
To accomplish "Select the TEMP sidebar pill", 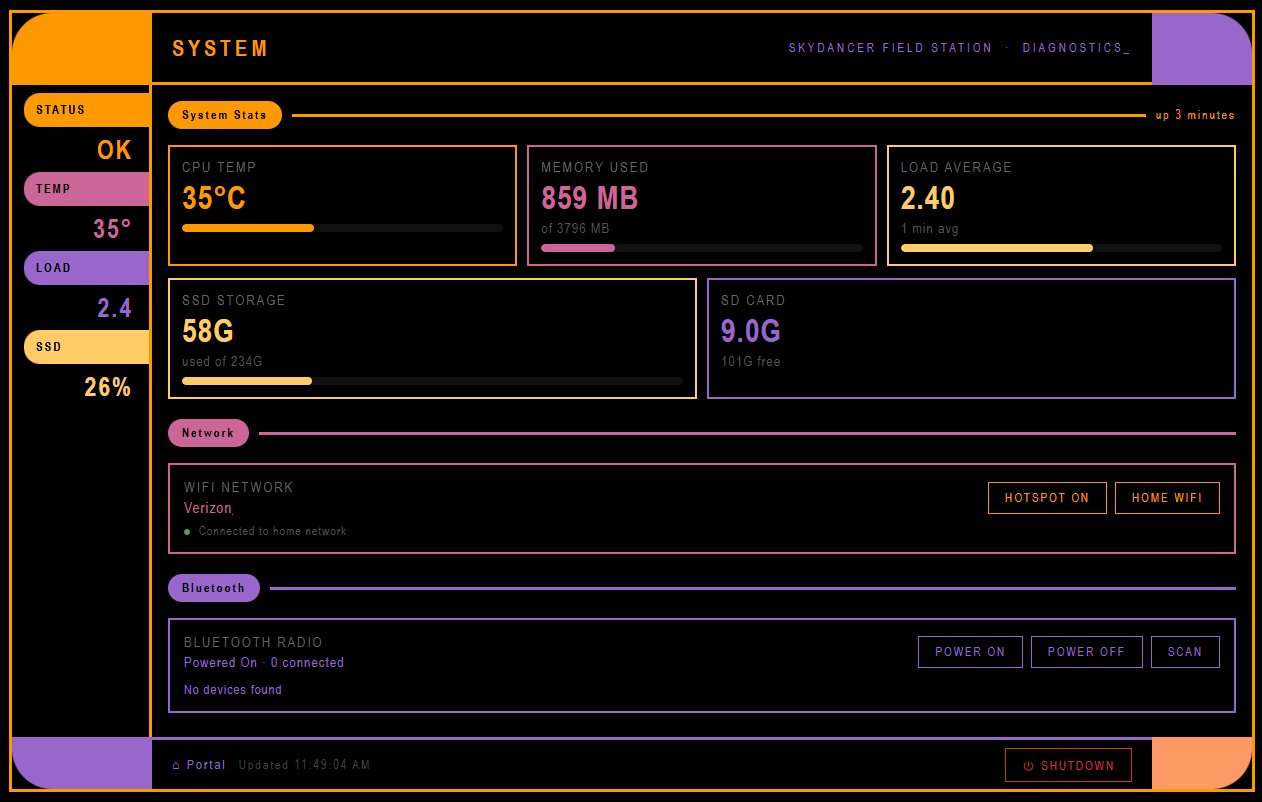I will point(86,189).
